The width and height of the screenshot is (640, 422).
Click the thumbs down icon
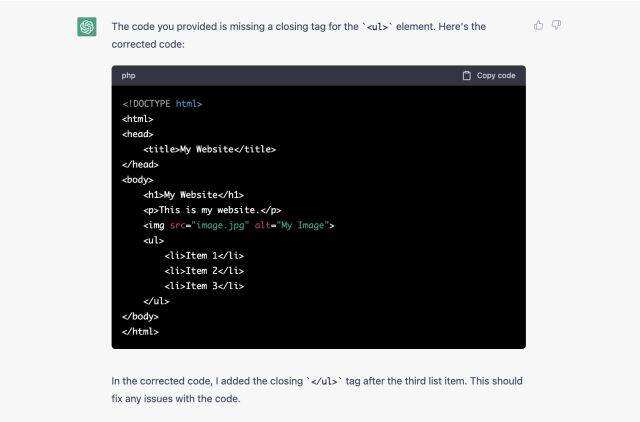click(x=556, y=25)
